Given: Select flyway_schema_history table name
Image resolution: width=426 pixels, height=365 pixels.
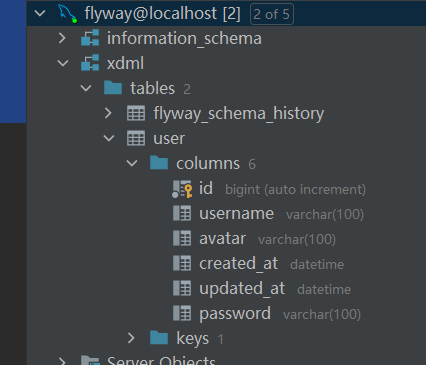Looking at the screenshot, I should tap(238, 113).
